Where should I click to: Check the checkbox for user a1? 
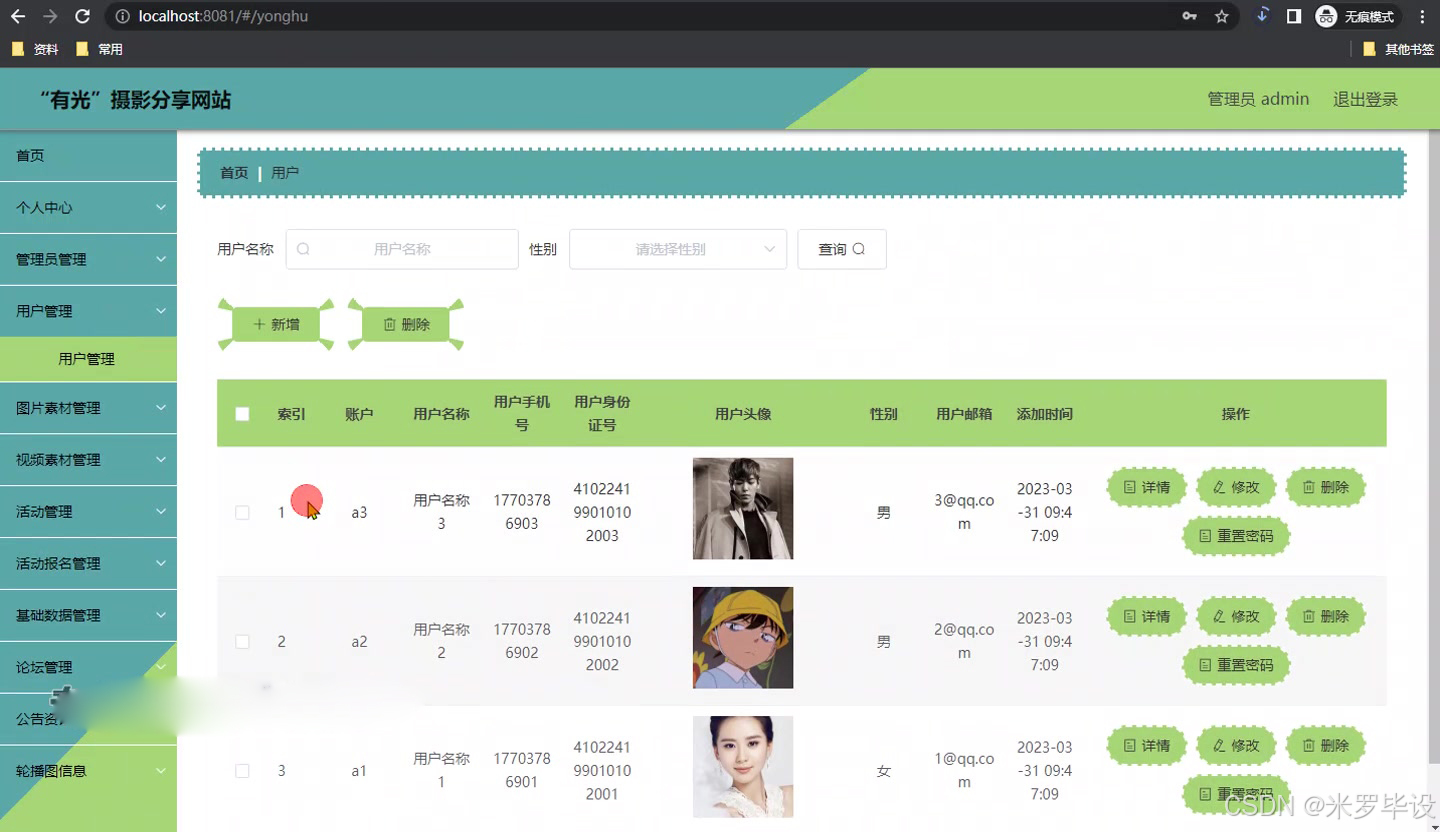pyautogui.click(x=242, y=770)
